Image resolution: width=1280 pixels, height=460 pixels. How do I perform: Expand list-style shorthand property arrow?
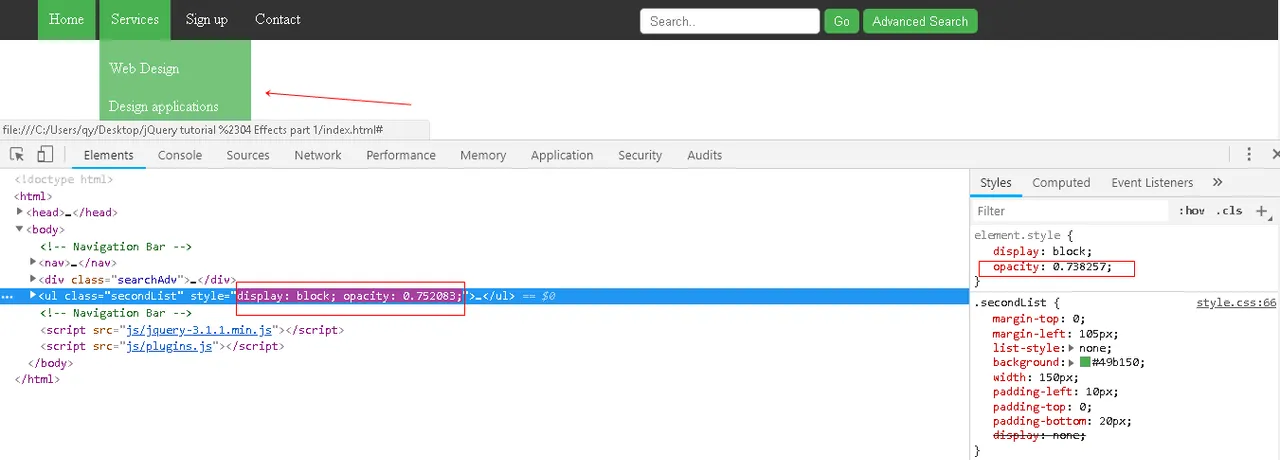(1072, 347)
